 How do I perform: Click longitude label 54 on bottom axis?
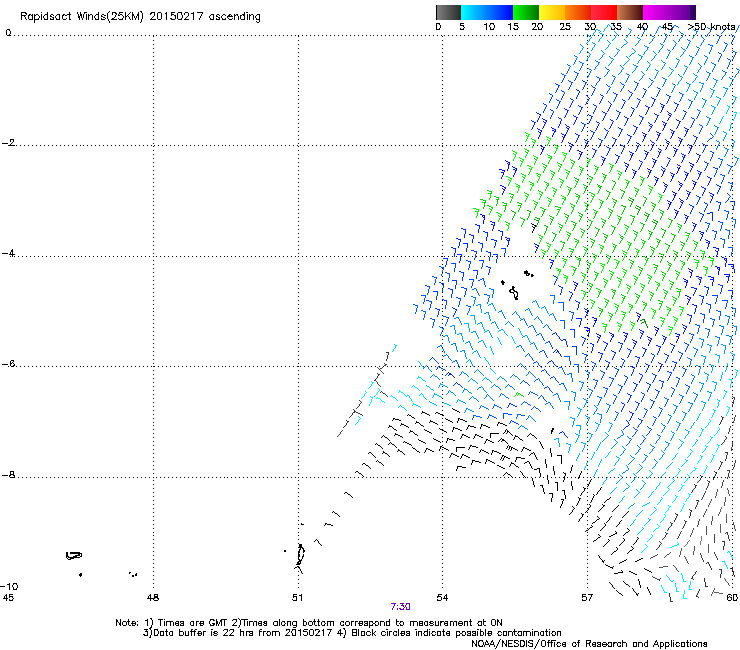pos(442,598)
